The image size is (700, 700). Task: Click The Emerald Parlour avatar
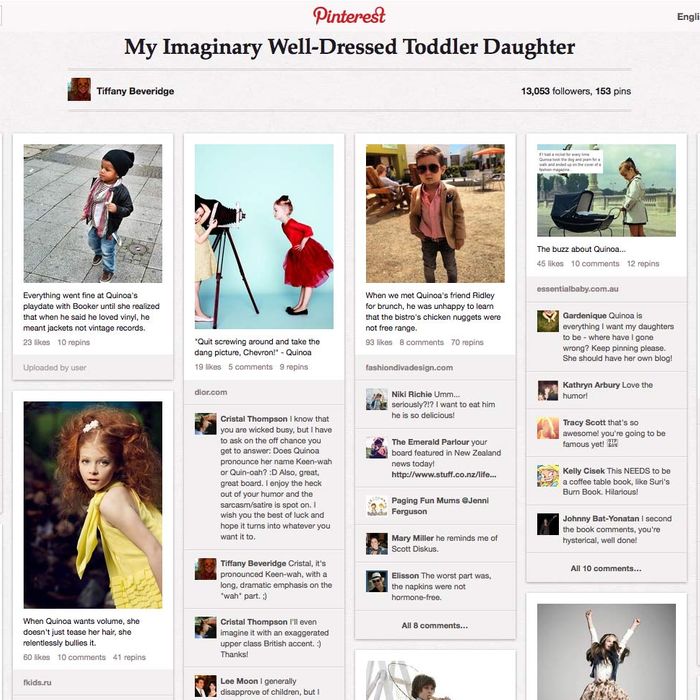(376, 447)
